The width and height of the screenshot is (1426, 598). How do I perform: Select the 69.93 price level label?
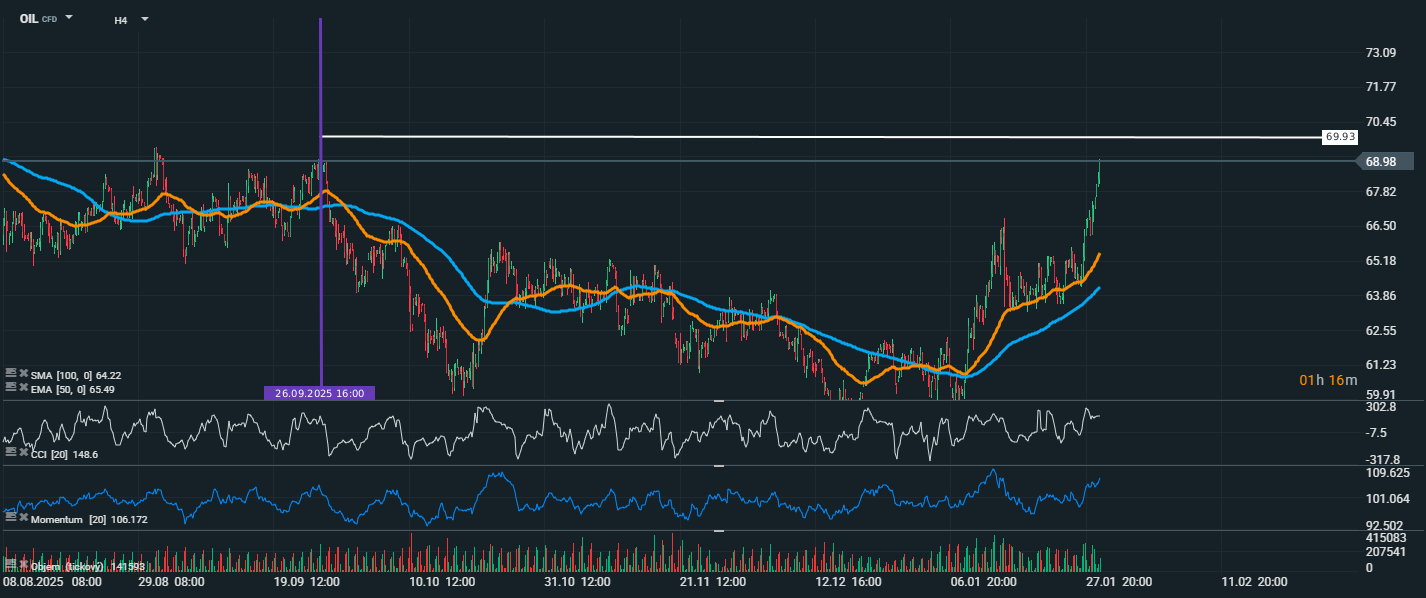pos(1338,136)
